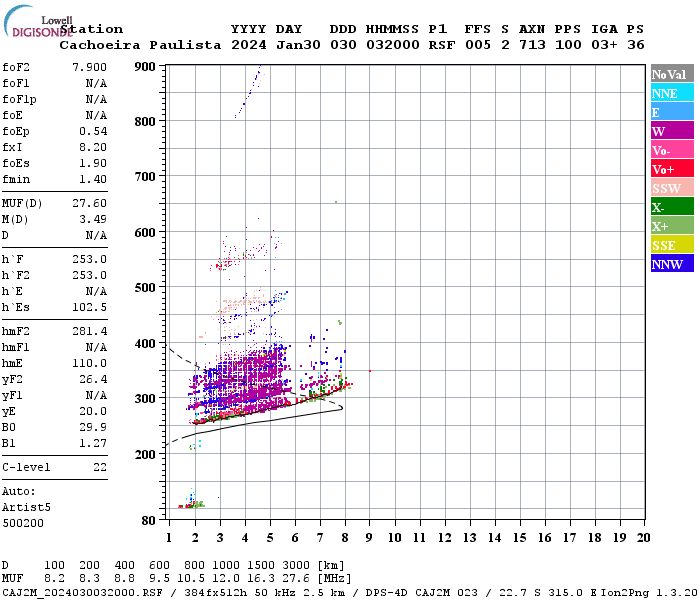The height and width of the screenshot is (600, 700).
Task: Select the X- dark green legend swatch
Action: (672, 207)
